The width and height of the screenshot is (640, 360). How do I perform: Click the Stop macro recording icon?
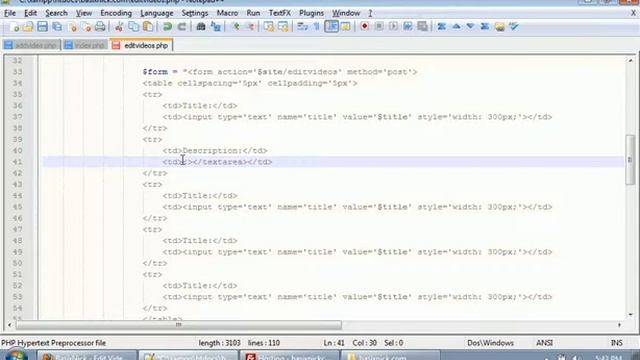click(x=379, y=27)
